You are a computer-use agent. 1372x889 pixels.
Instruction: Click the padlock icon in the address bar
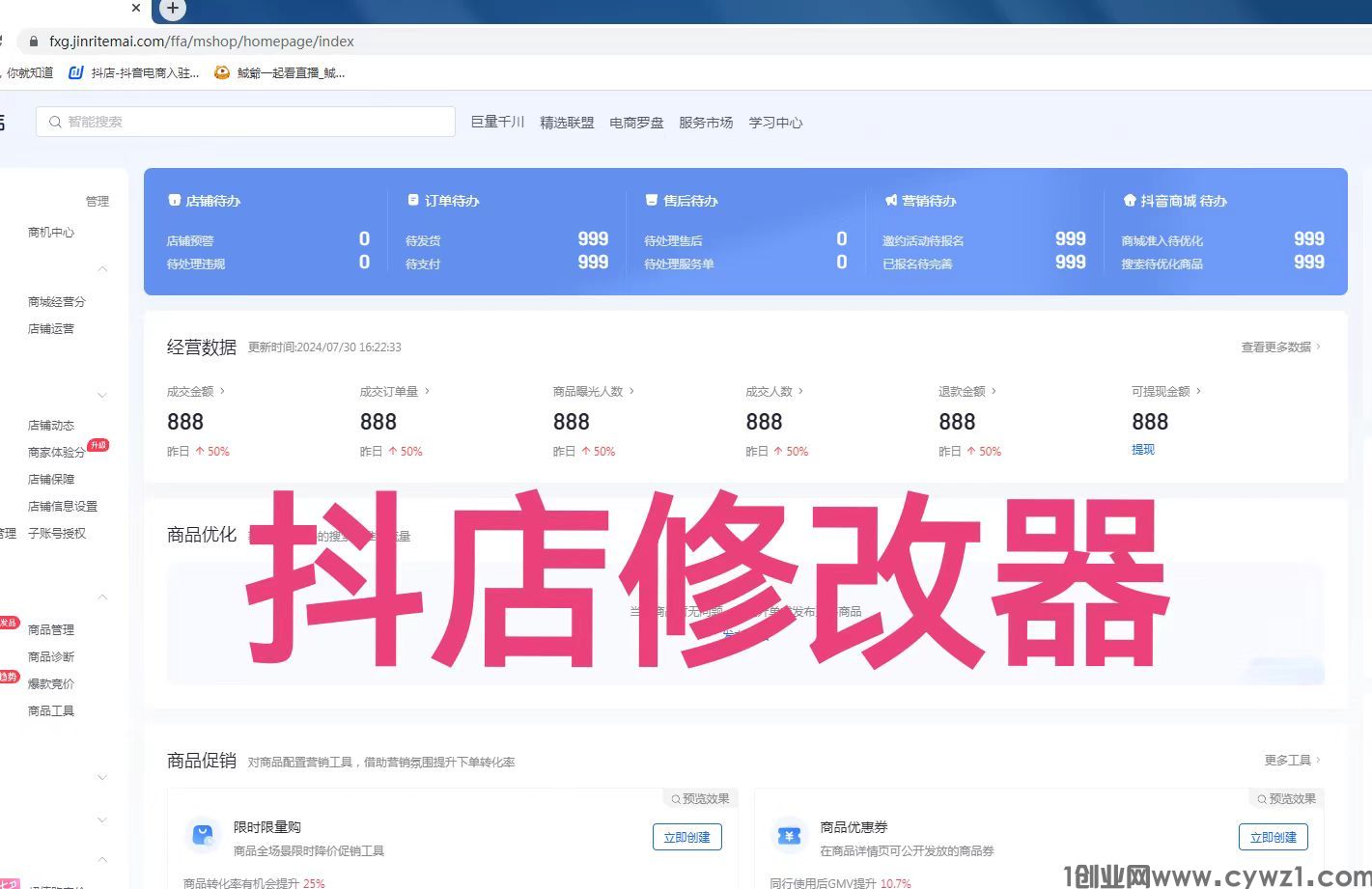(32, 42)
